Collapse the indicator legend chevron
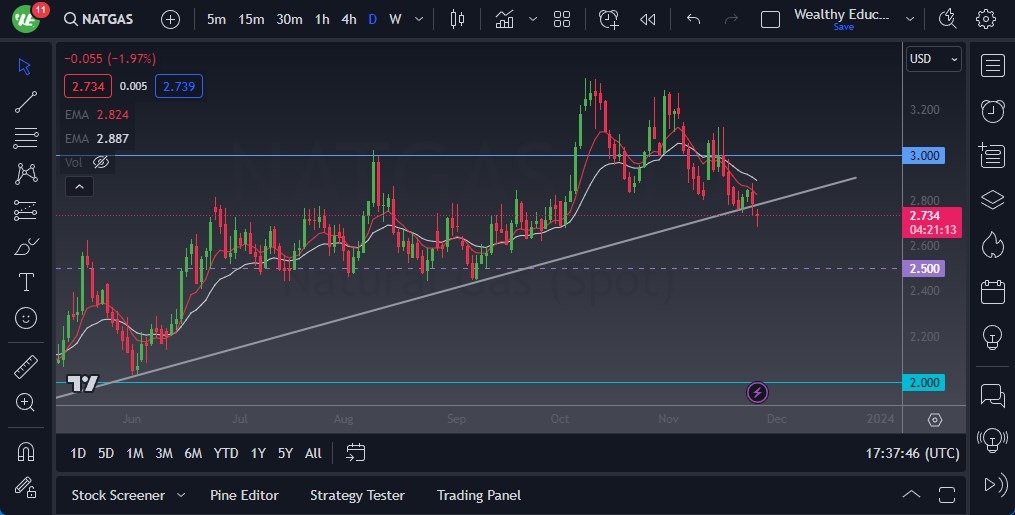The height and width of the screenshot is (515, 1015). (x=78, y=186)
